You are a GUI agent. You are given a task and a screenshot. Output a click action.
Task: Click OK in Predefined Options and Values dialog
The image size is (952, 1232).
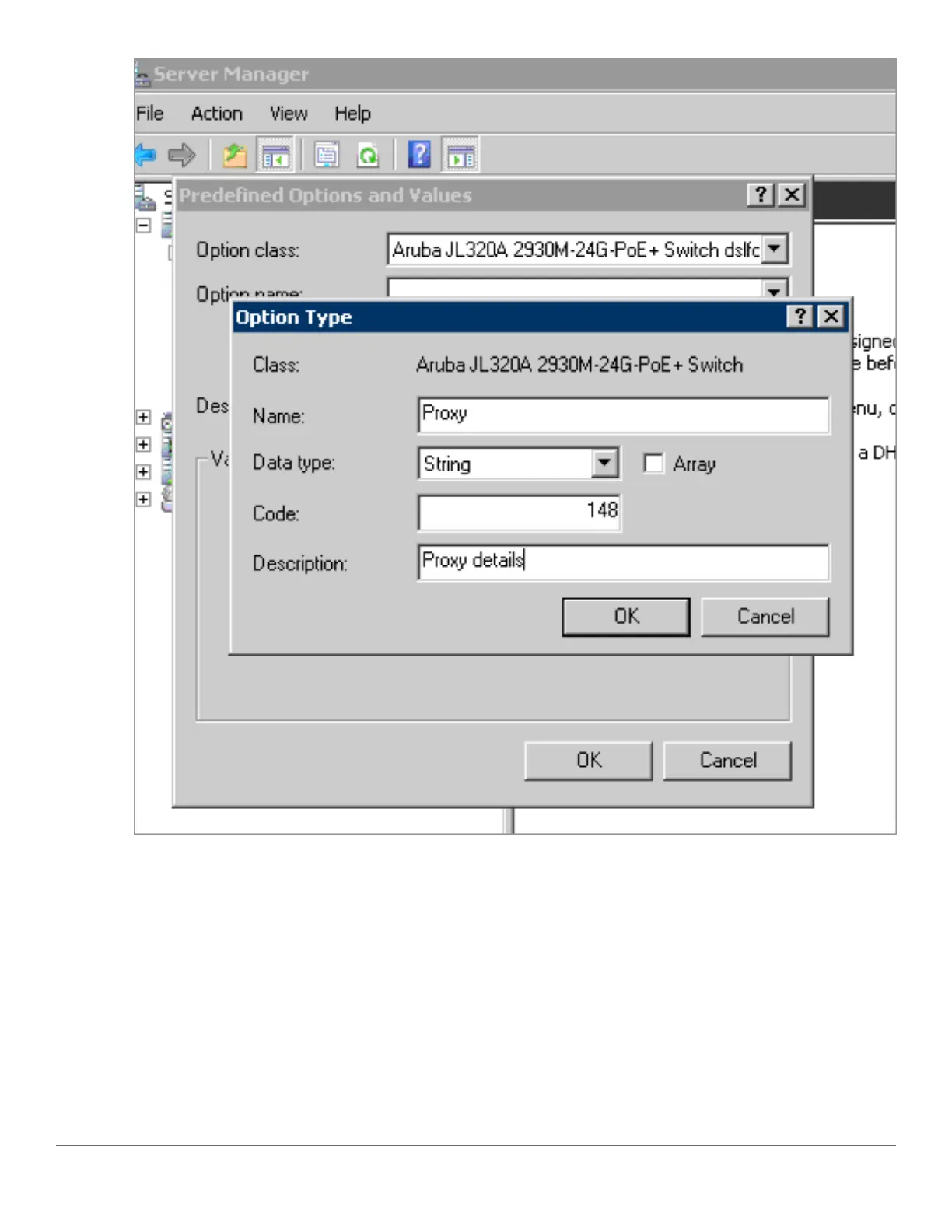589,761
